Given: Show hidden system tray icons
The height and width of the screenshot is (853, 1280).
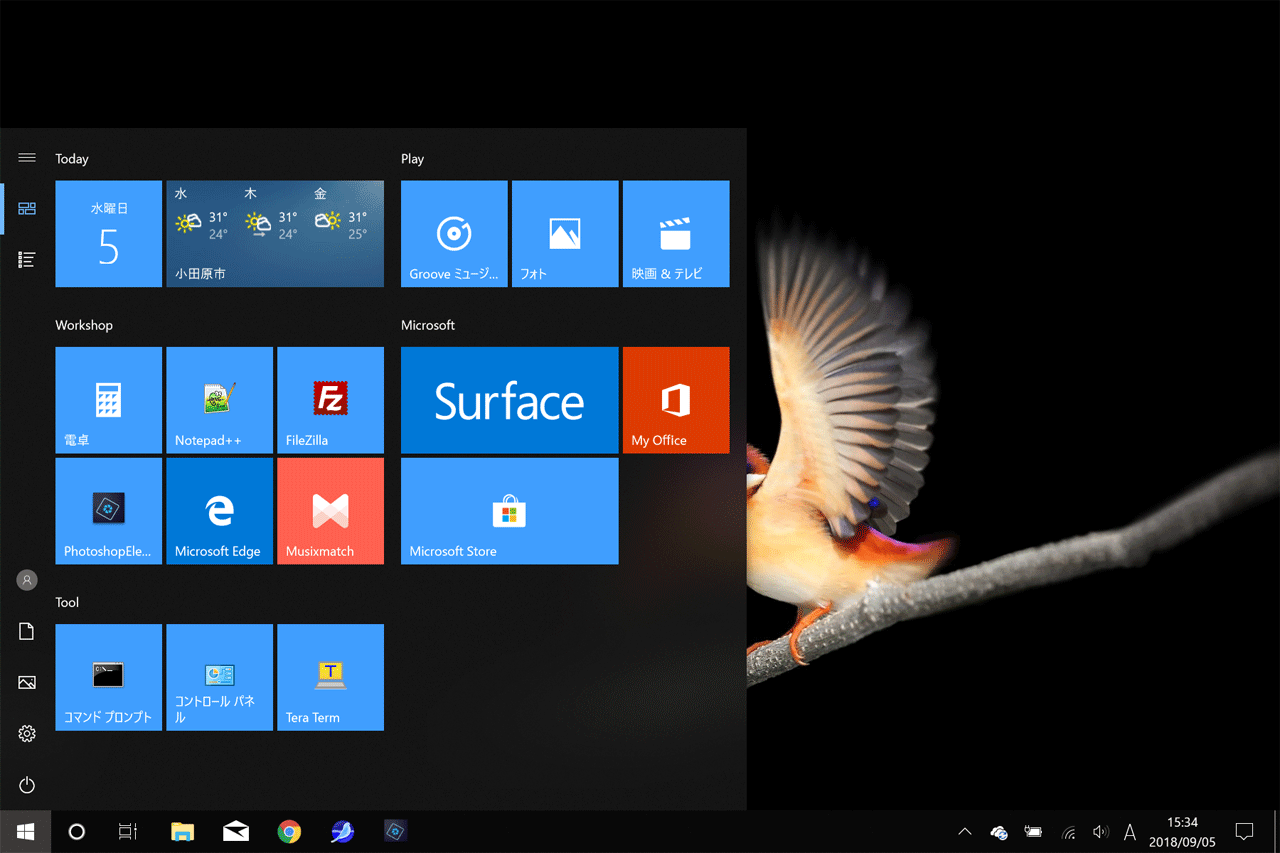Looking at the screenshot, I should click(x=965, y=831).
